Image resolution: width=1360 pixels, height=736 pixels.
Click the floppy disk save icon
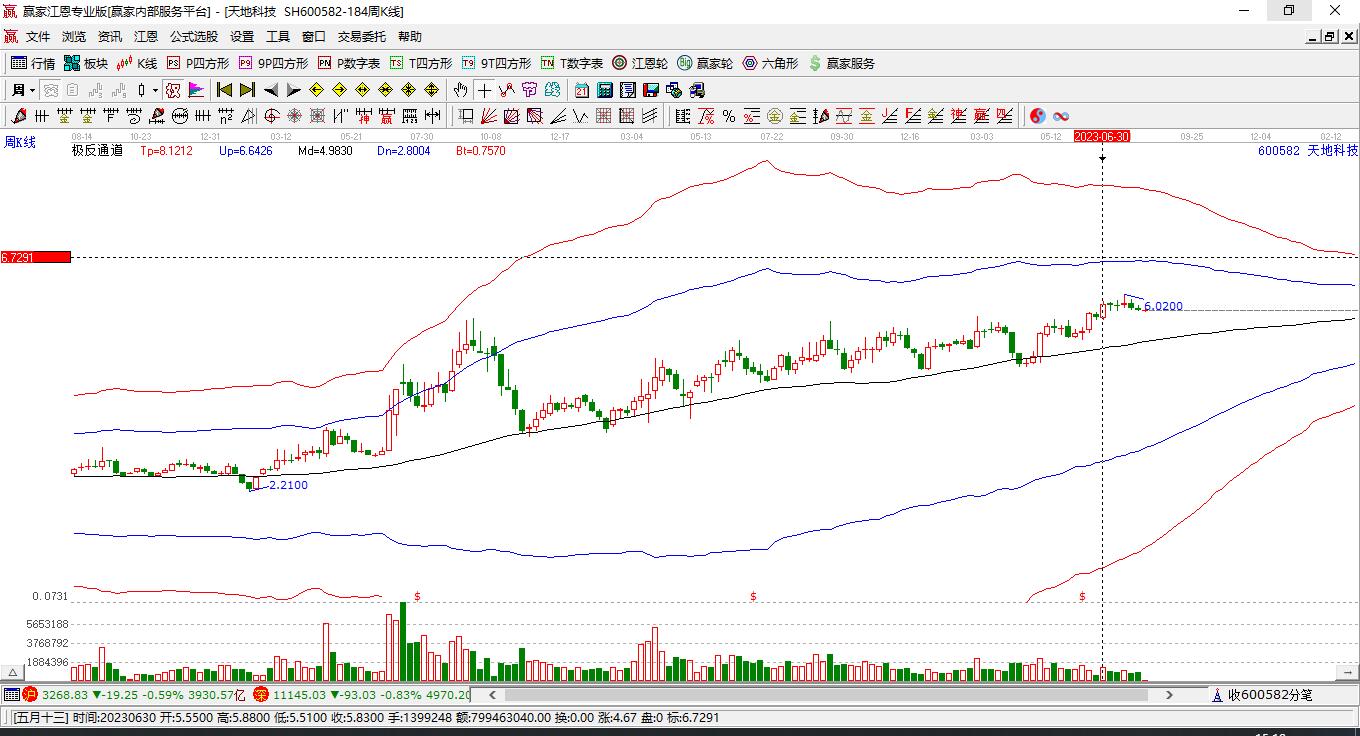point(650,90)
